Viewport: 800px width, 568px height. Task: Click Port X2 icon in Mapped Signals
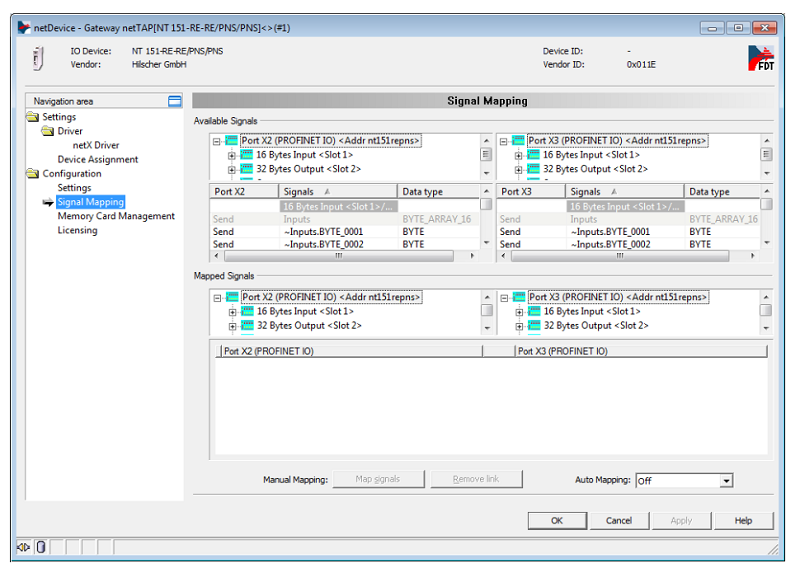(233, 297)
